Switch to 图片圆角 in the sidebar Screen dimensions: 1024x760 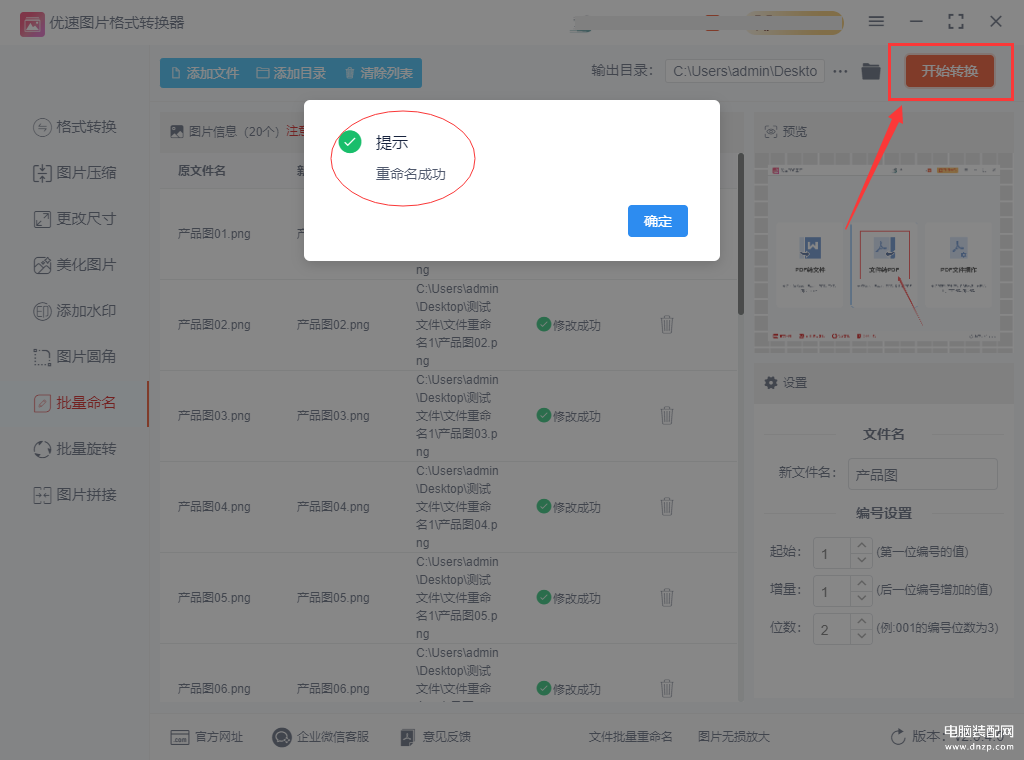coord(74,356)
